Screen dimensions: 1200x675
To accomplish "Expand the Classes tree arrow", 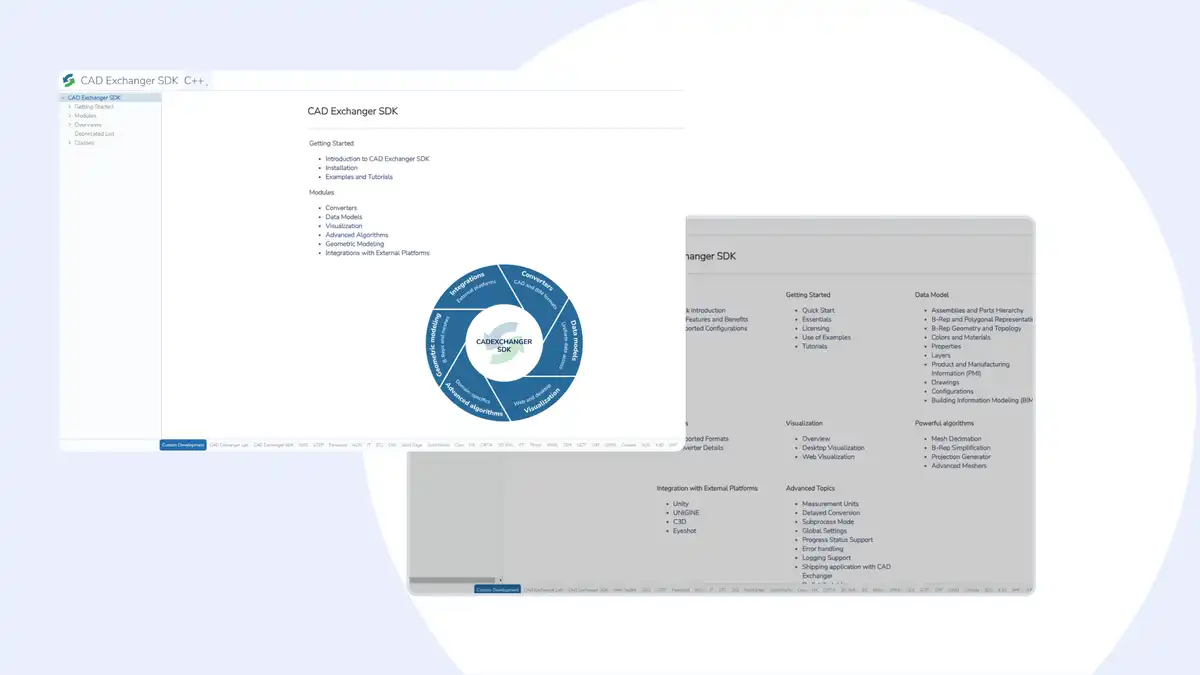I will (70, 143).
